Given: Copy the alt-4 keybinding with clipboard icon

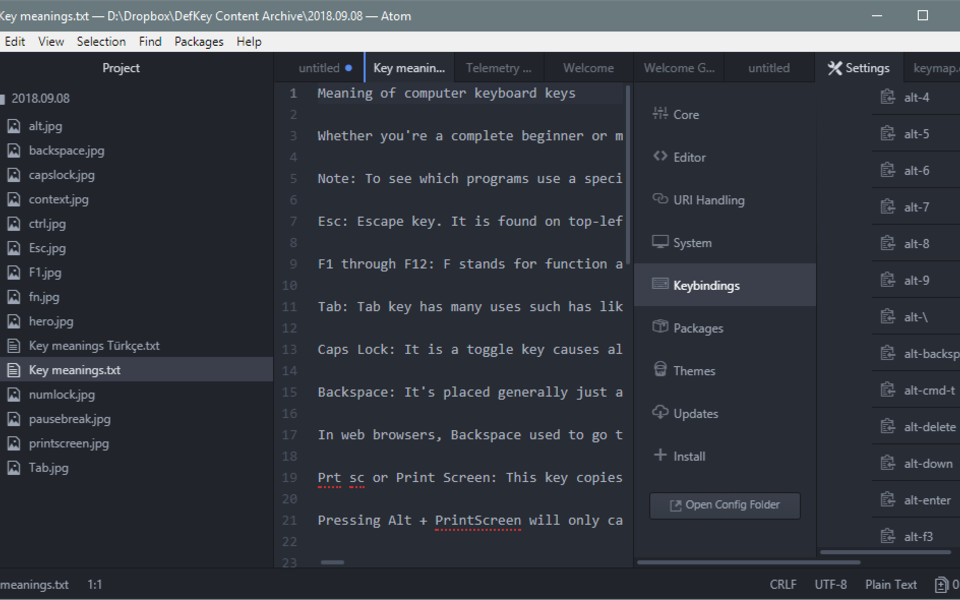Looking at the screenshot, I should click(x=886, y=97).
